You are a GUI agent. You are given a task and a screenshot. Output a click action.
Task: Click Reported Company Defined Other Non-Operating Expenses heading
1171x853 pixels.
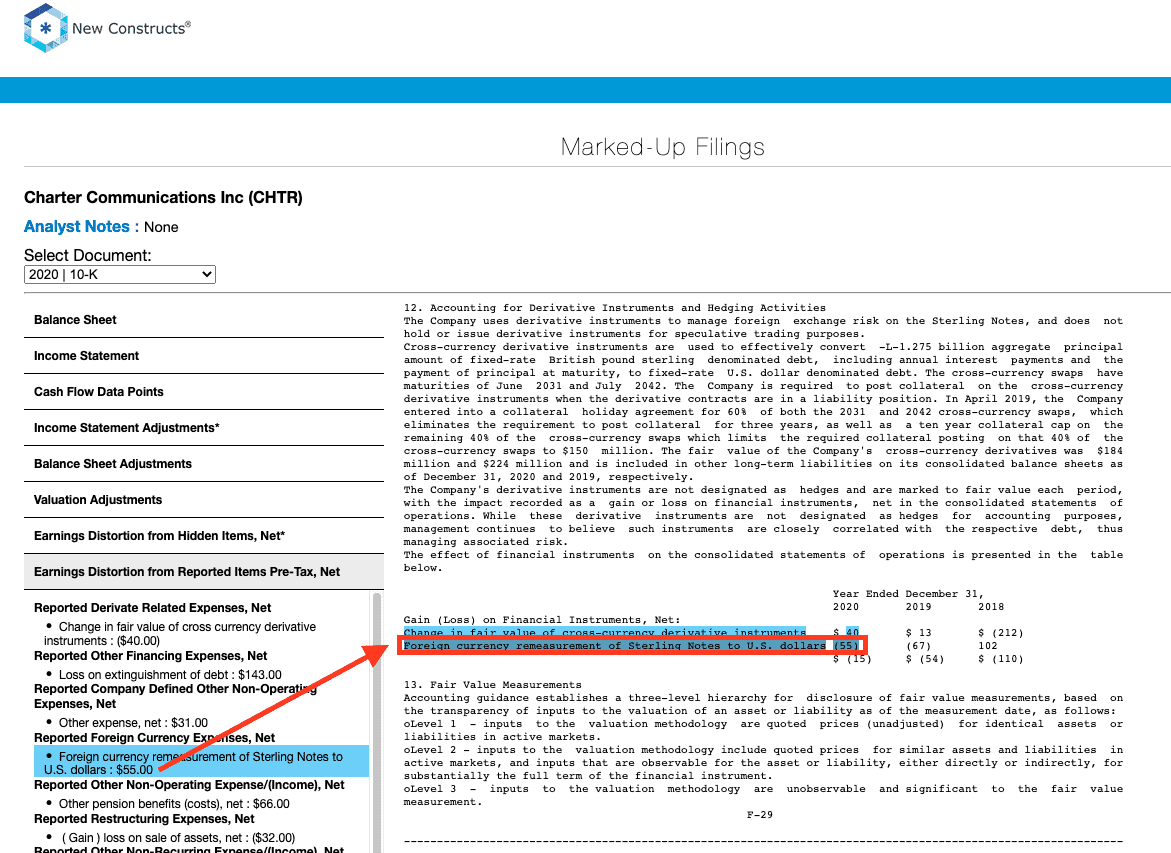coord(176,695)
